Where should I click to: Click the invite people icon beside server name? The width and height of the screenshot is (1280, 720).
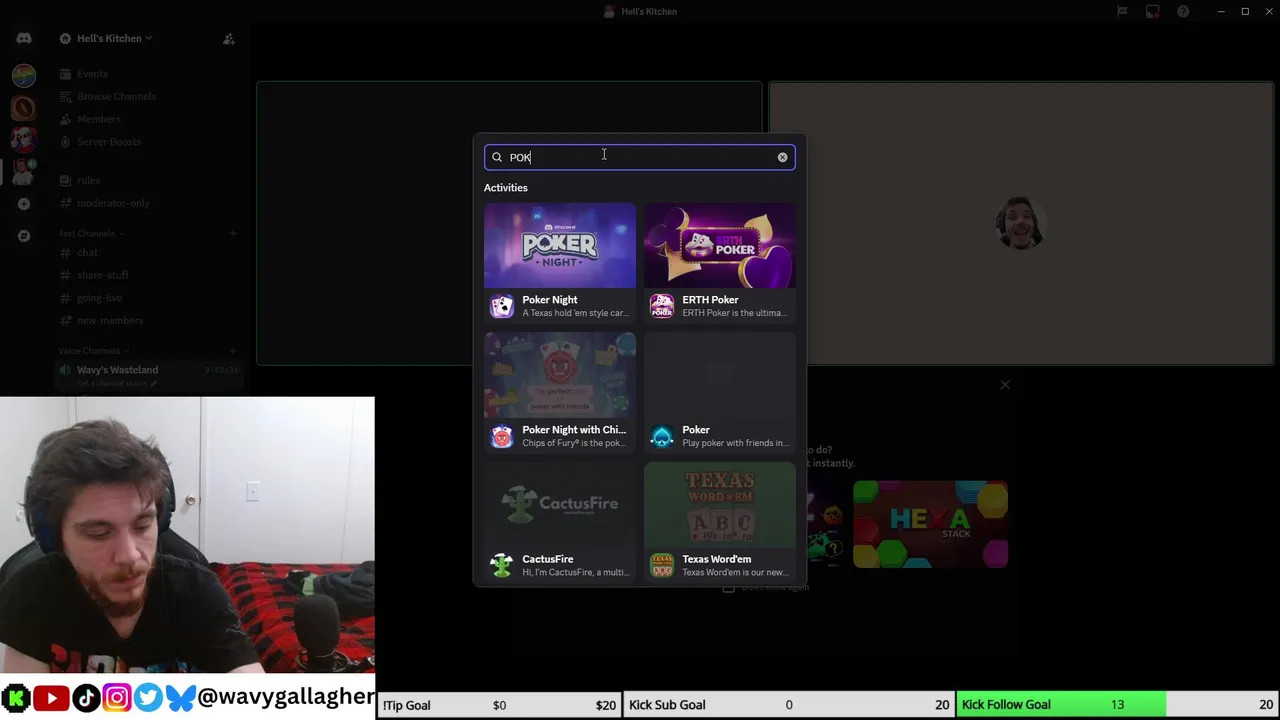[x=228, y=39]
